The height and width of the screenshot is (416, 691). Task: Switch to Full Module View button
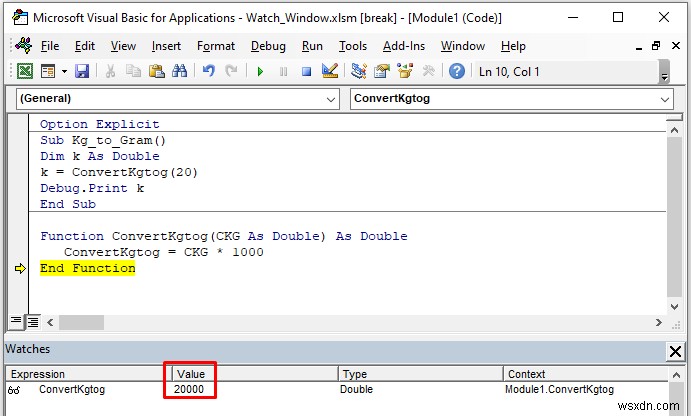(x=33, y=322)
